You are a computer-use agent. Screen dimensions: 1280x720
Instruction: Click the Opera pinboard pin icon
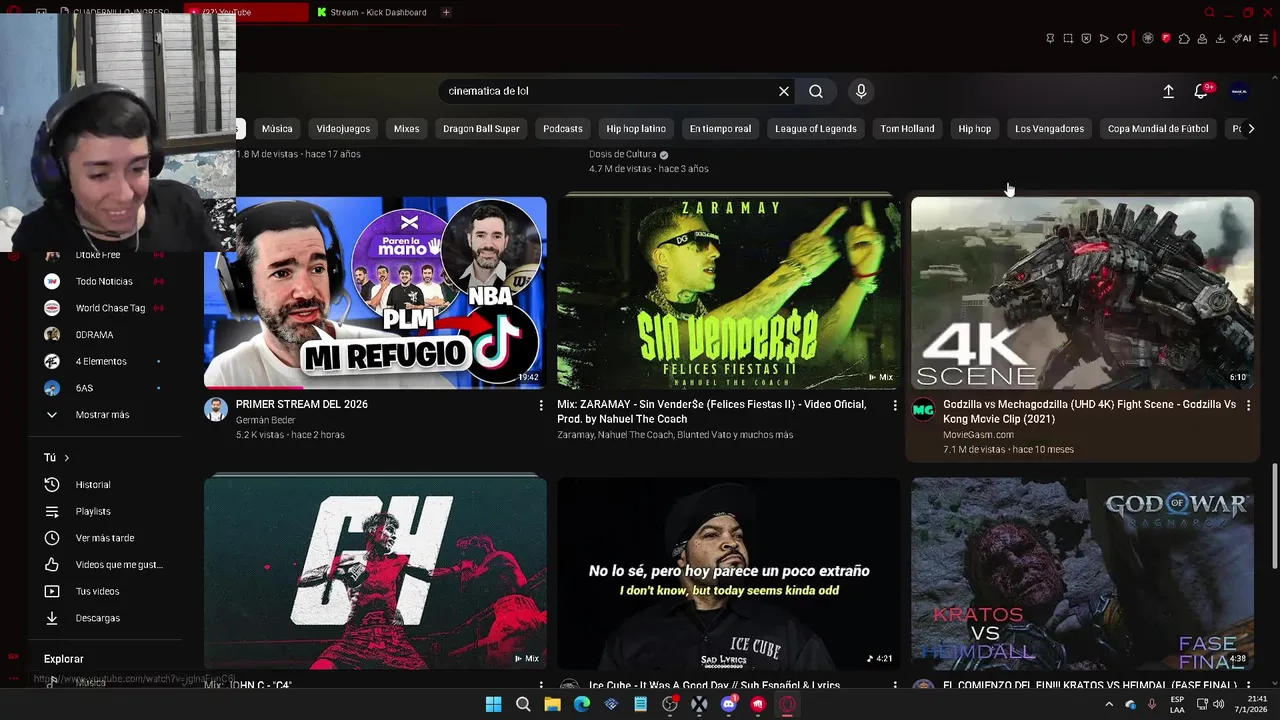point(1050,39)
